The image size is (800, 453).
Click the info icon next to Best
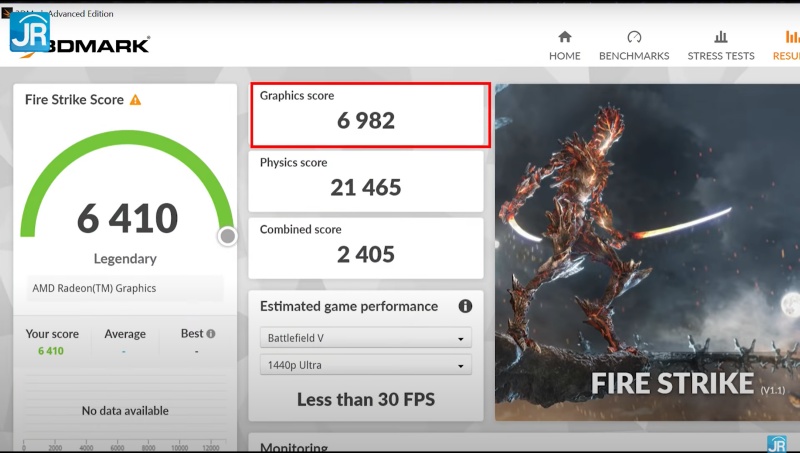click(211, 334)
